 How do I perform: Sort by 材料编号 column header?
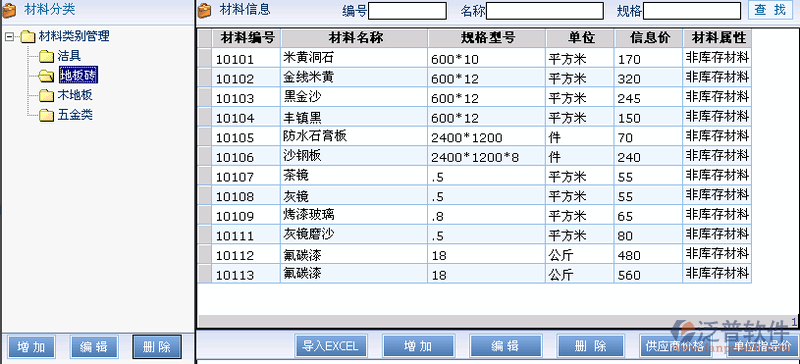246,38
